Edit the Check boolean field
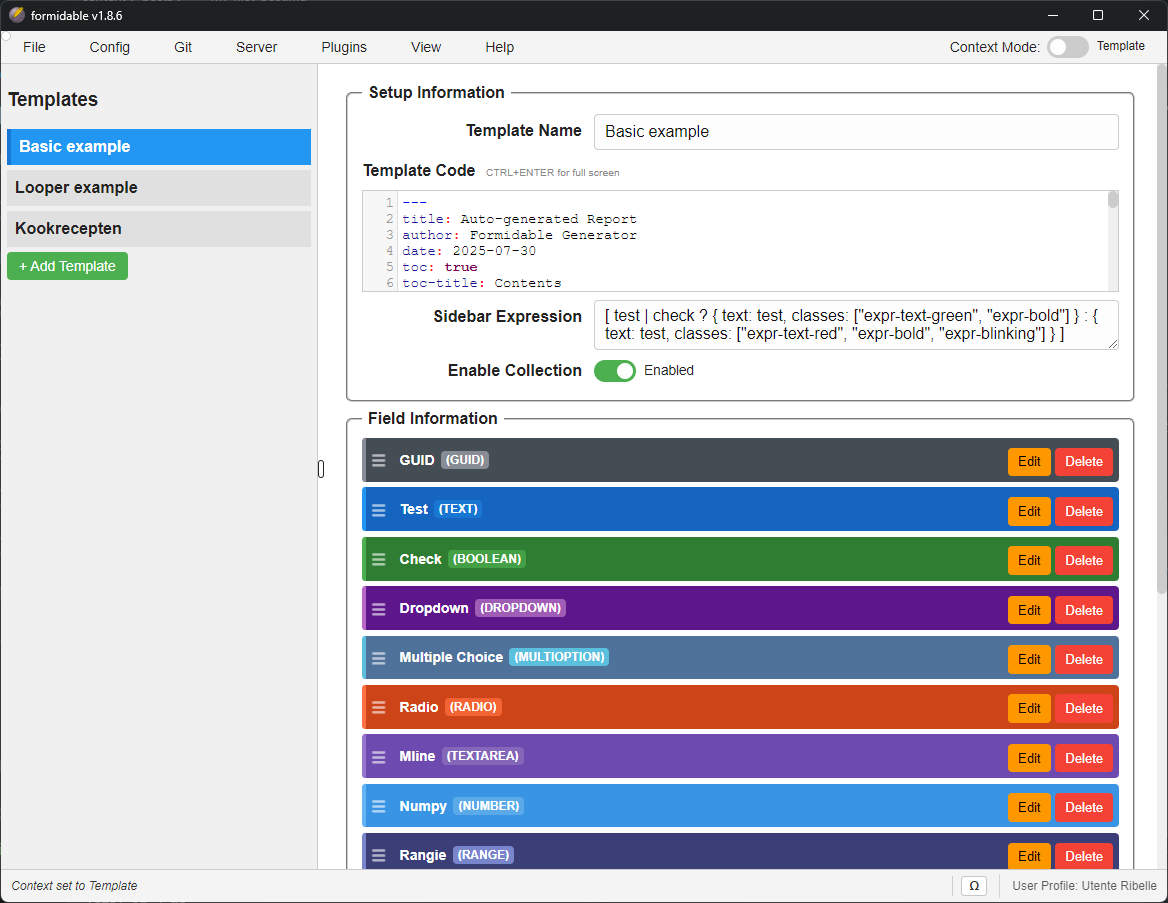This screenshot has height=903, width=1168. (1029, 560)
